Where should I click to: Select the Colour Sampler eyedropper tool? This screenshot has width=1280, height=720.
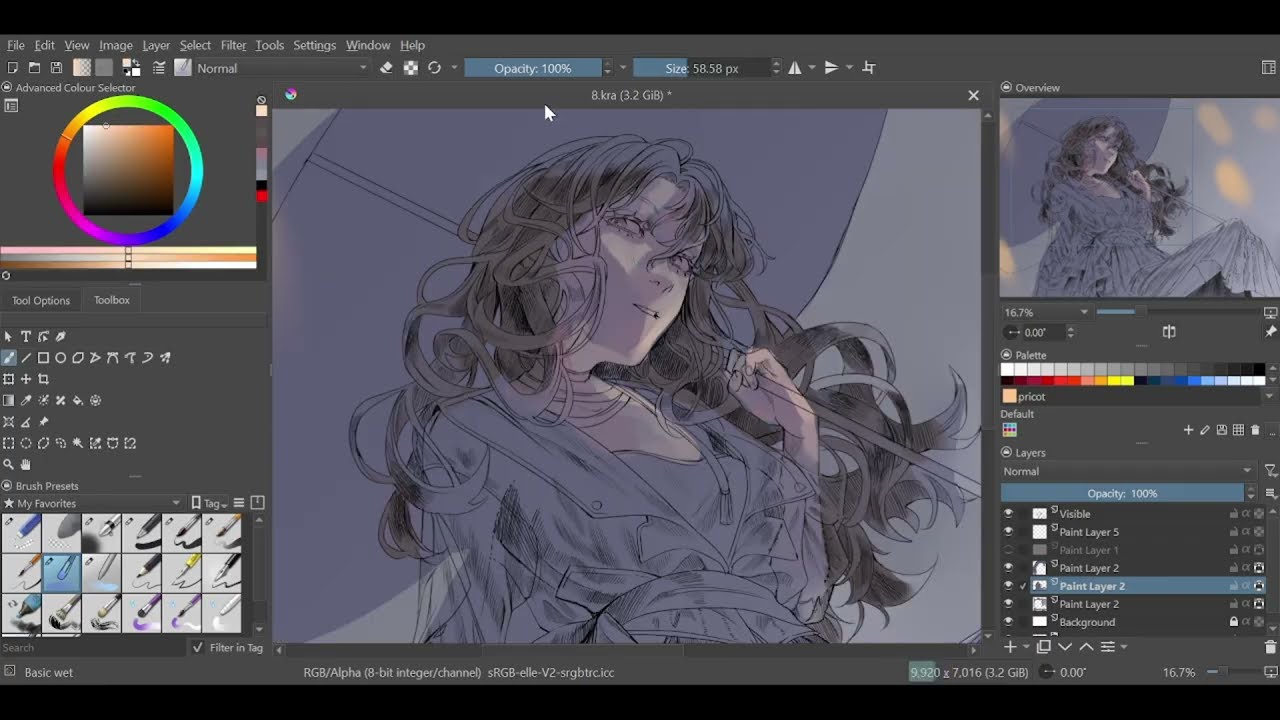(x=26, y=400)
